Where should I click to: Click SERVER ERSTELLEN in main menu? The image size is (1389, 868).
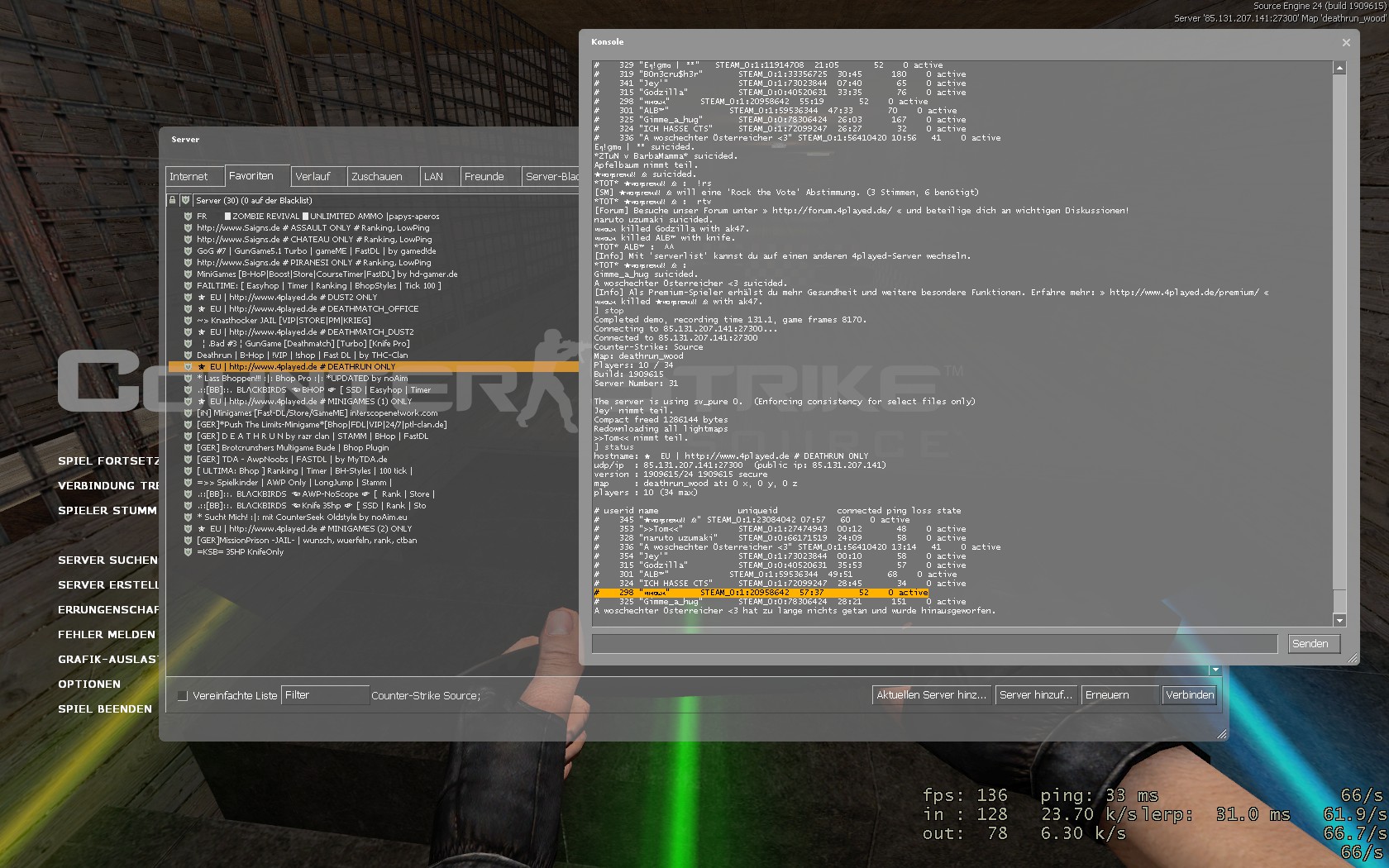(x=108, y=584)
